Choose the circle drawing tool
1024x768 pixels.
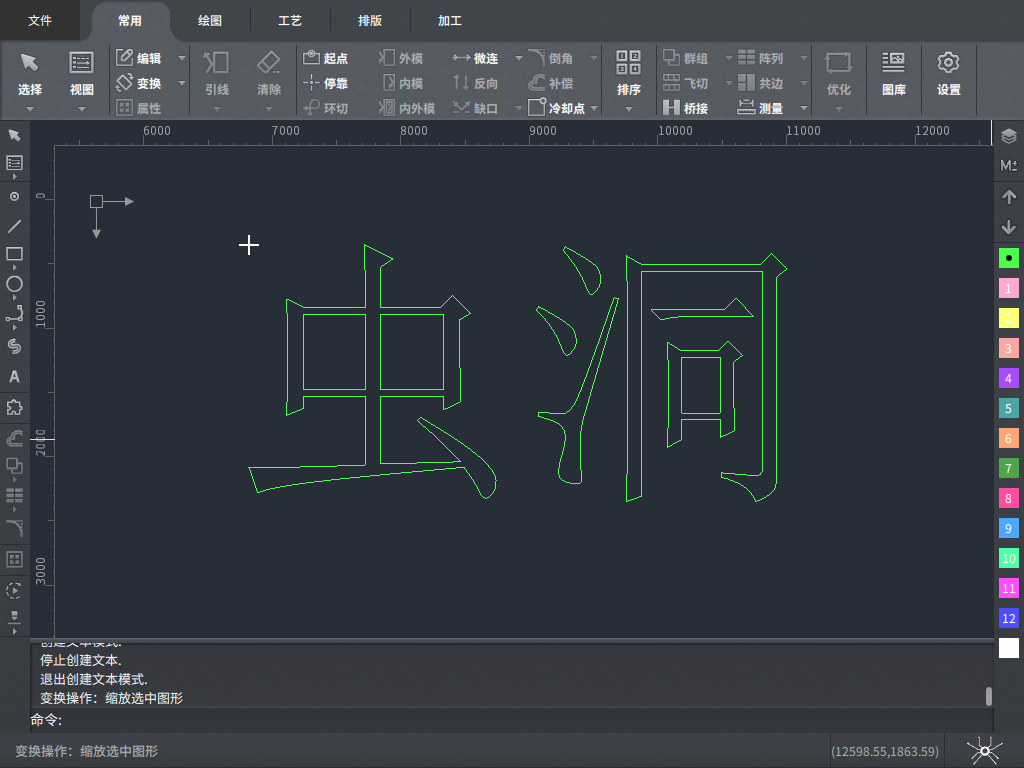14,284
